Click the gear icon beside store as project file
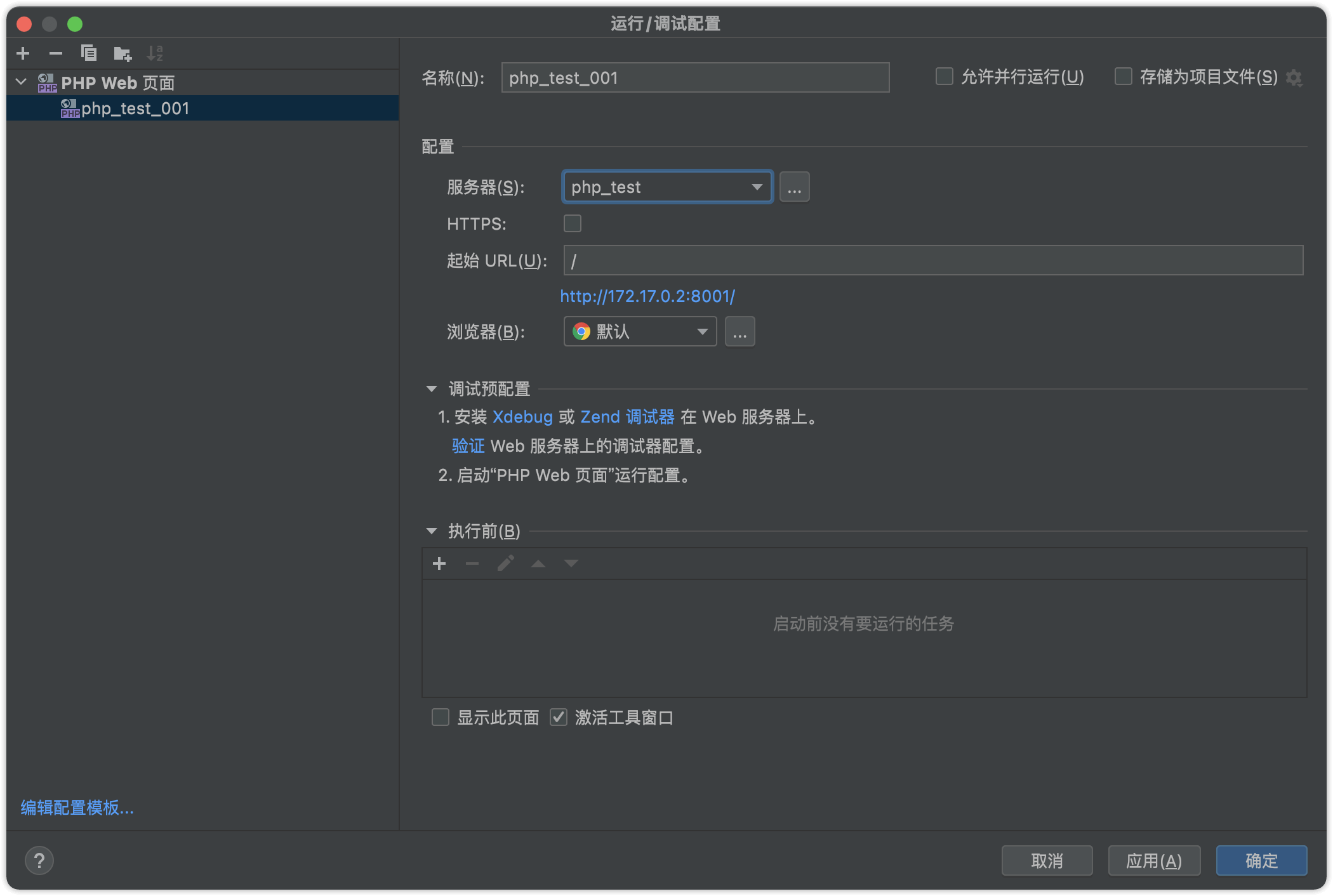Viewport: 1333px width, 896px height. coord(1294,78)
